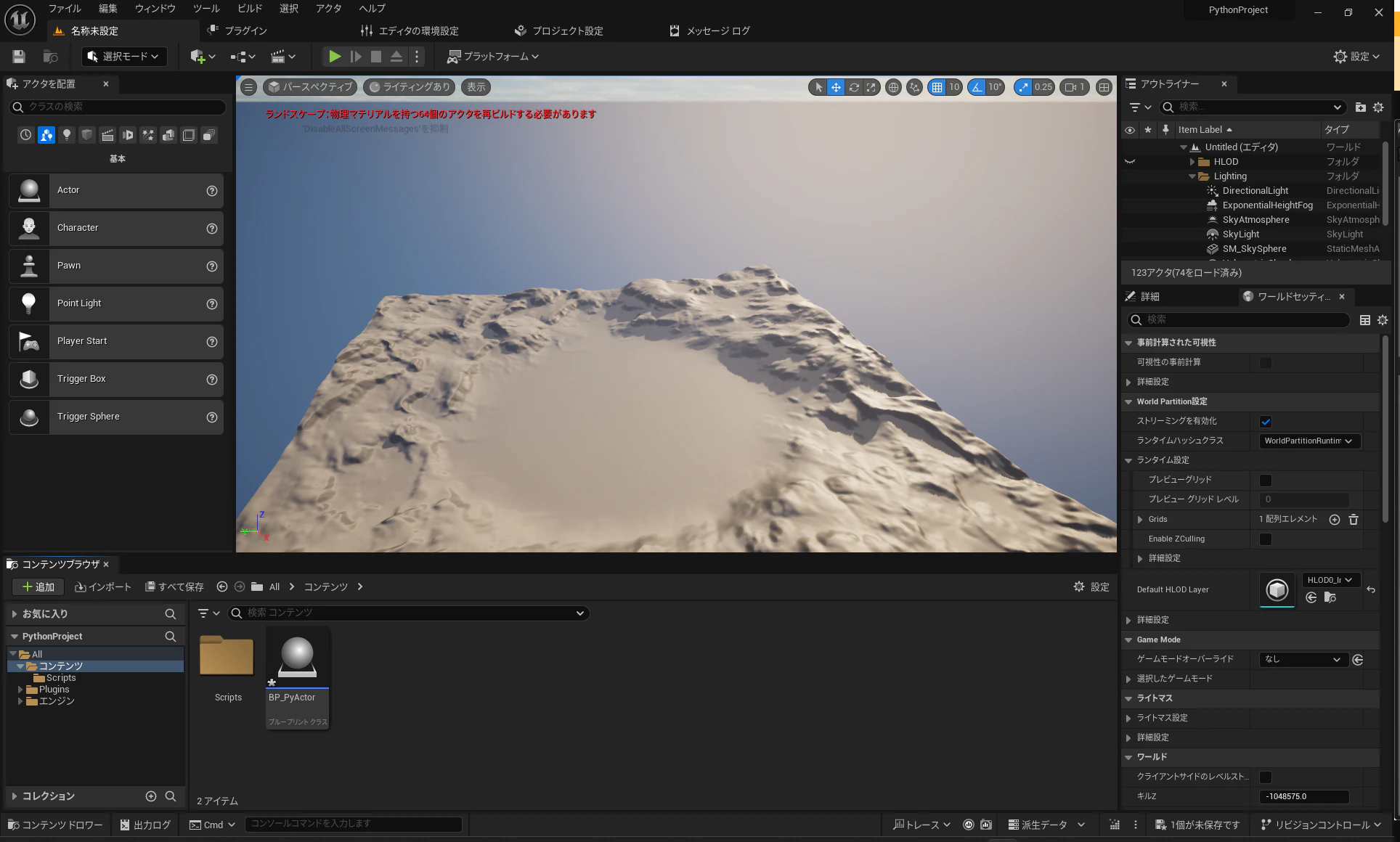Screen dimensions: 1400x842
Task: Select the rotate gizmo tool in viewport
Action: click(854, 87)
